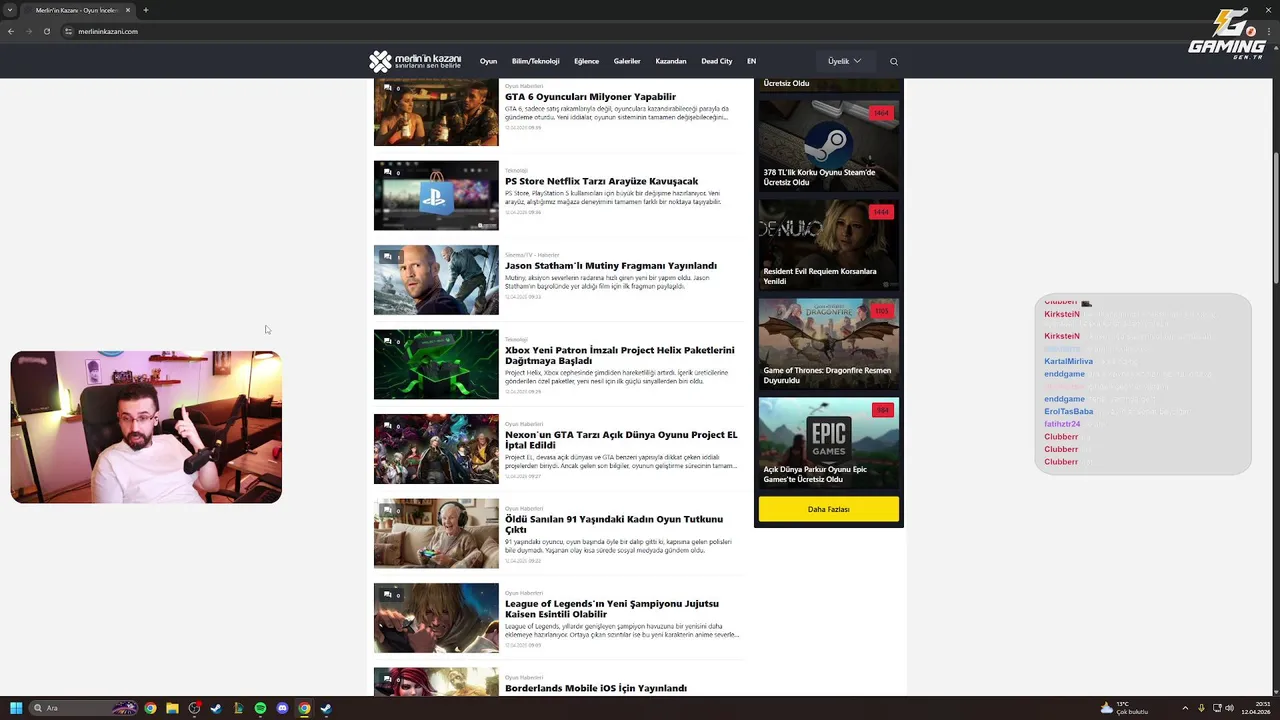Click Jason Statham Mutiny article thumbnail

click(x=436, y=280)
